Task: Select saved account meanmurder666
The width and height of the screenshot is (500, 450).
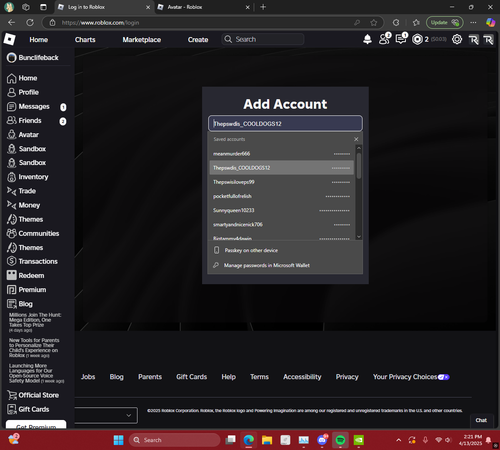Action: coord(282,154)
